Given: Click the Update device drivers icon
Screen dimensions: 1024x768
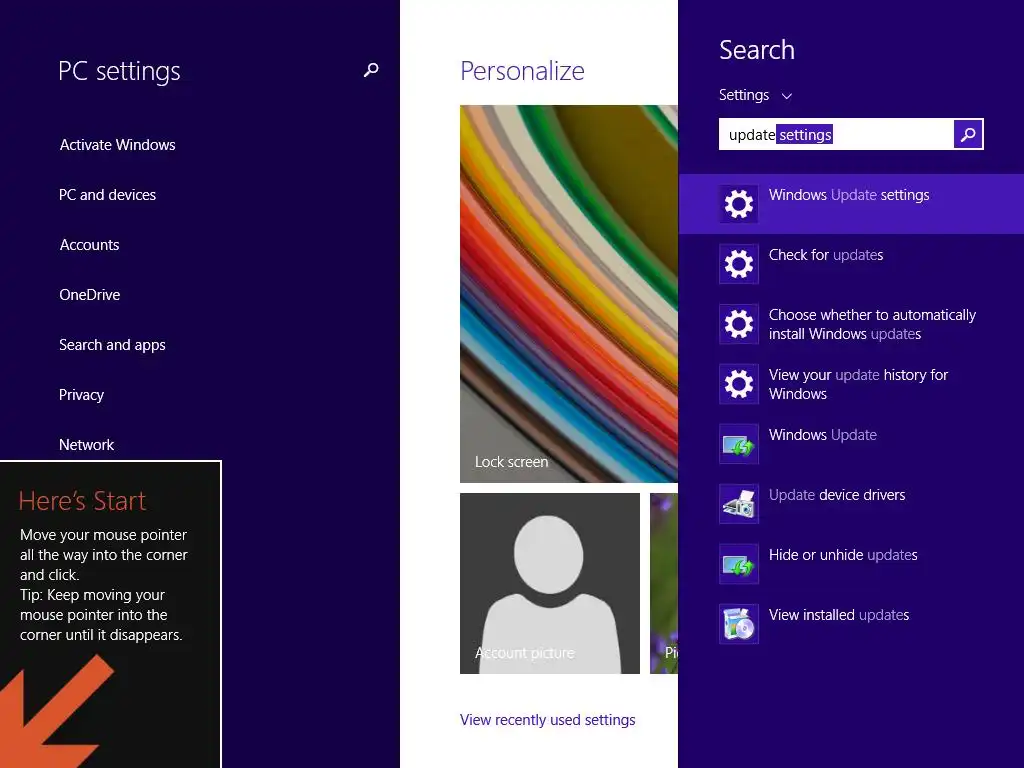Looking at the screenshot, I should (739, 504).
